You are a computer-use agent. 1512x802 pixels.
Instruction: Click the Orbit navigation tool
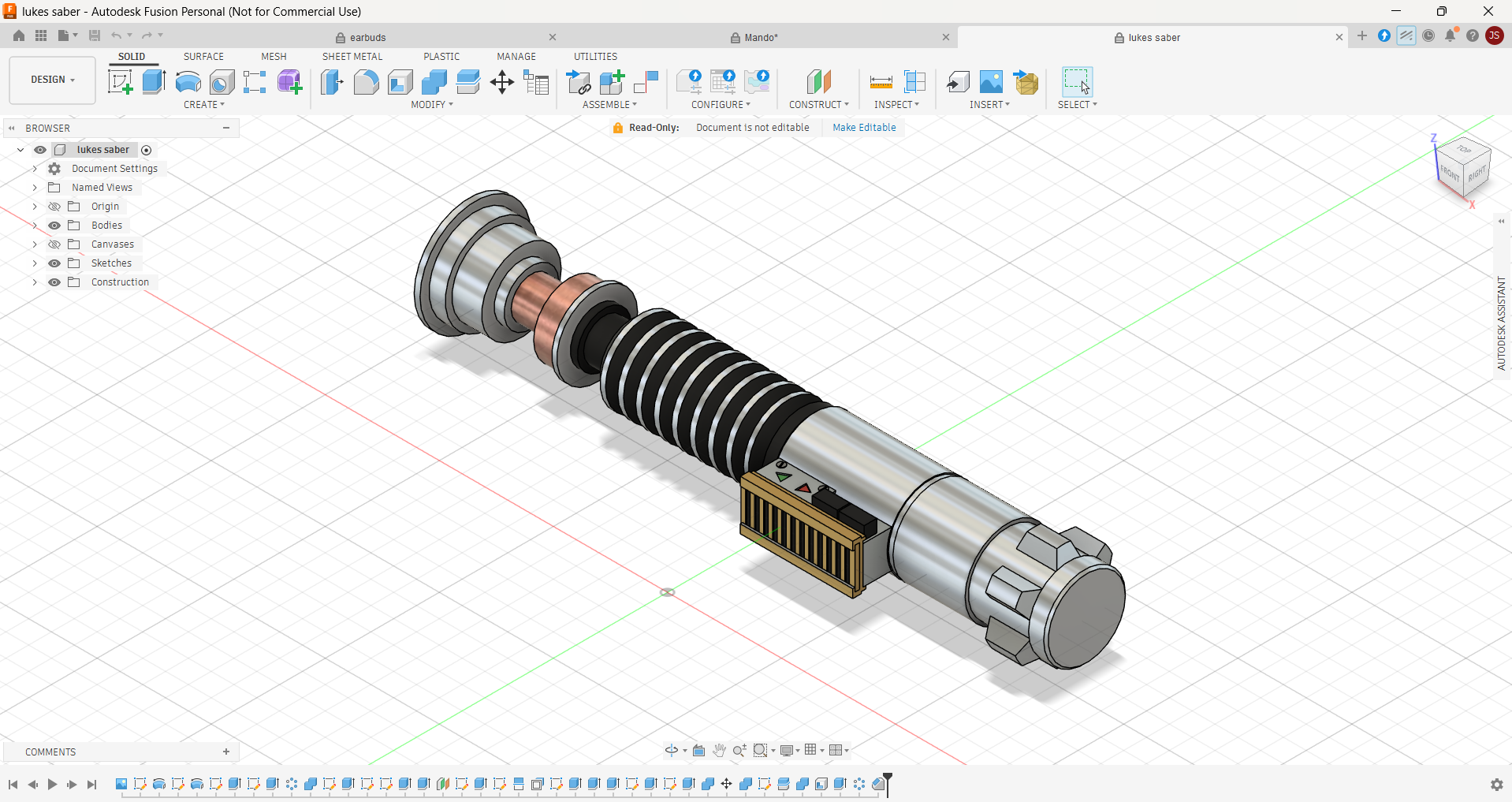(672, 750)
